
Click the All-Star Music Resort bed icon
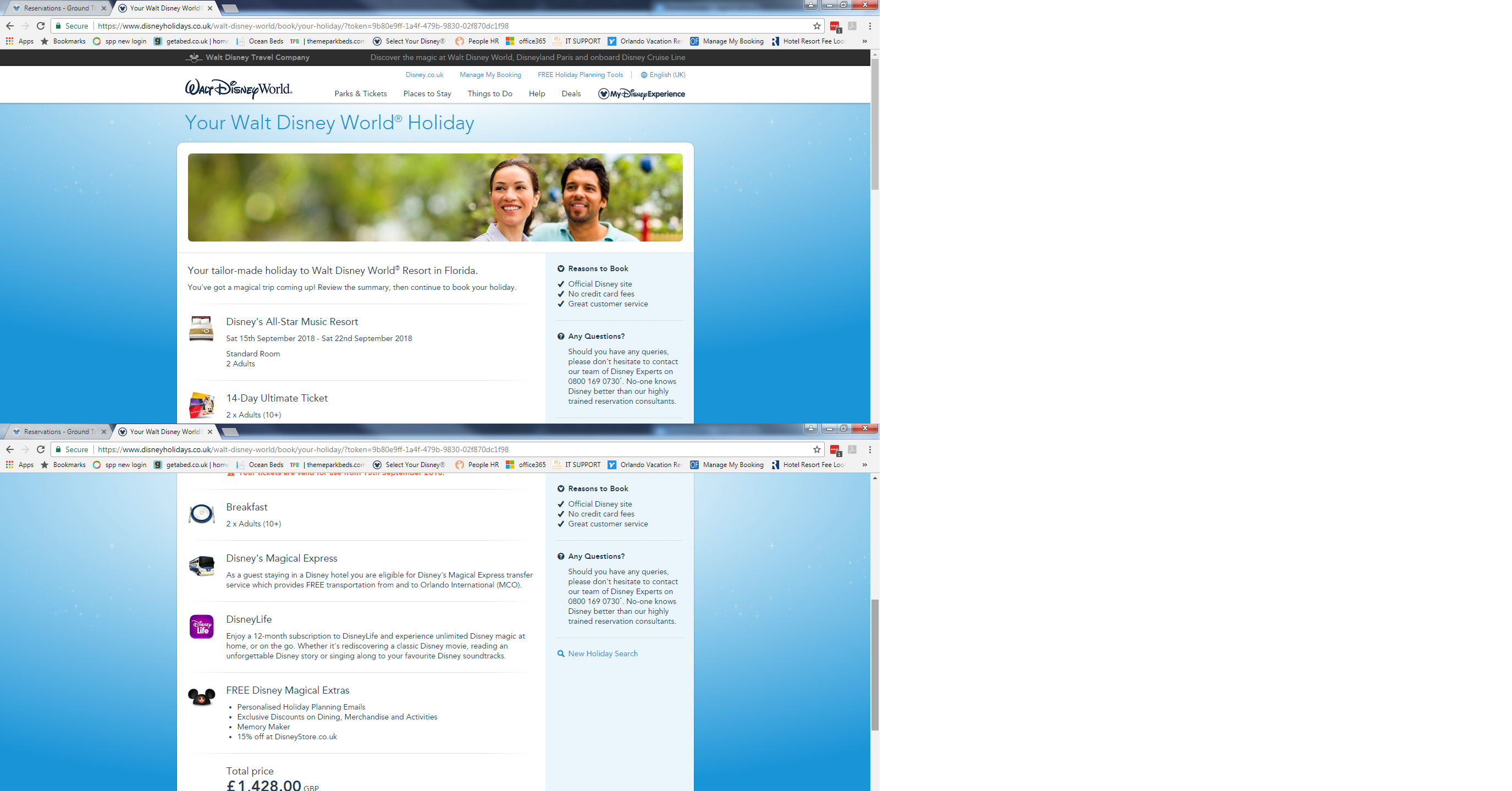click(201, 328)
